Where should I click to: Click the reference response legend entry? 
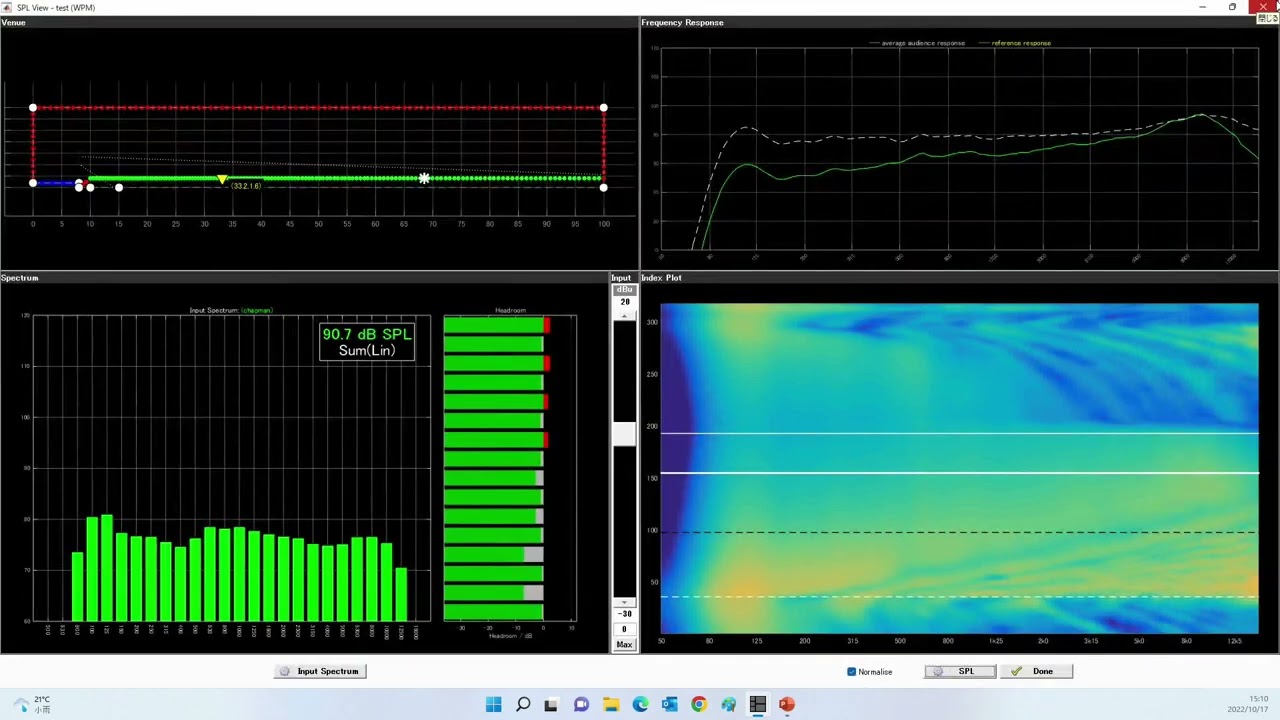(1015, 43)
